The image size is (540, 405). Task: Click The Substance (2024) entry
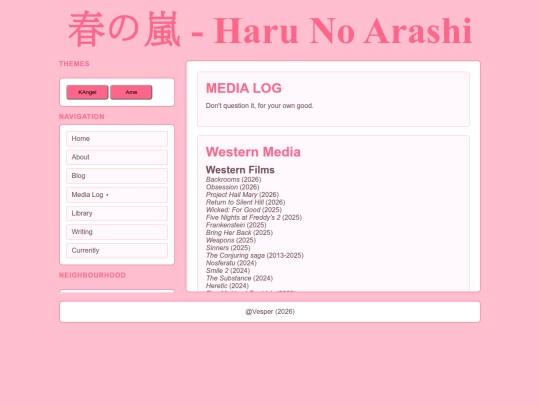(x=239, y=278)
